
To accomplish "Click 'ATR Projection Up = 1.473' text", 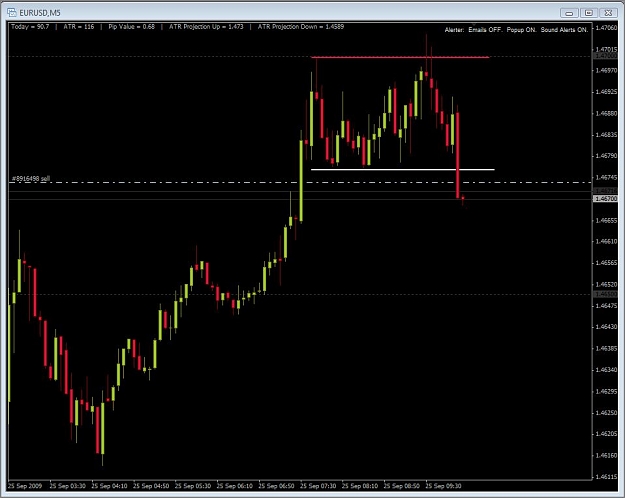I will [206, 27].
